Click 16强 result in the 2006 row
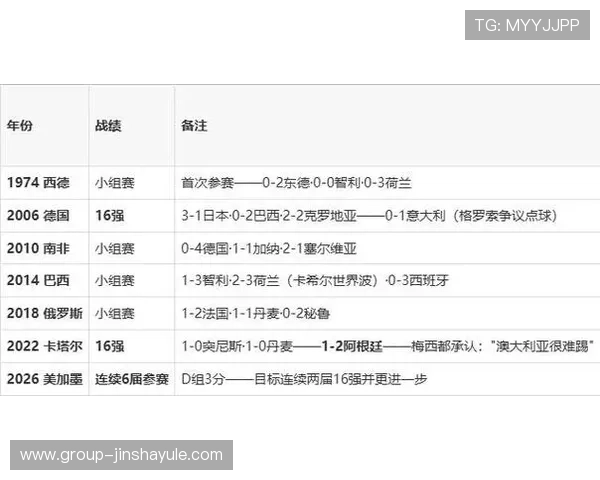The image size is (600, 480). 109,216
